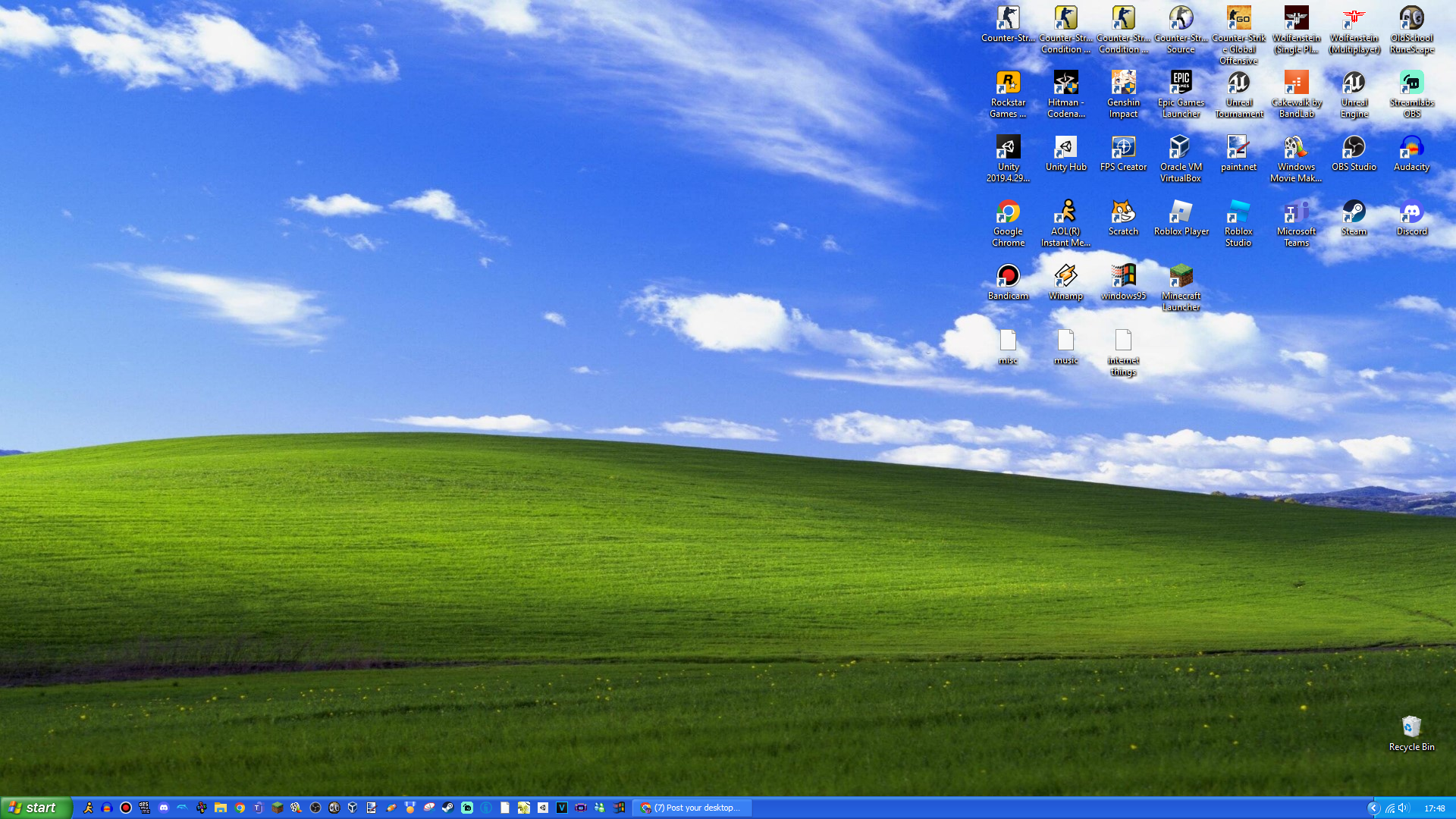The width and height of the screenshot is (1456, 819).
Task: Select Hitman - Codename desktop shortcut
Action: (1065, 94)
